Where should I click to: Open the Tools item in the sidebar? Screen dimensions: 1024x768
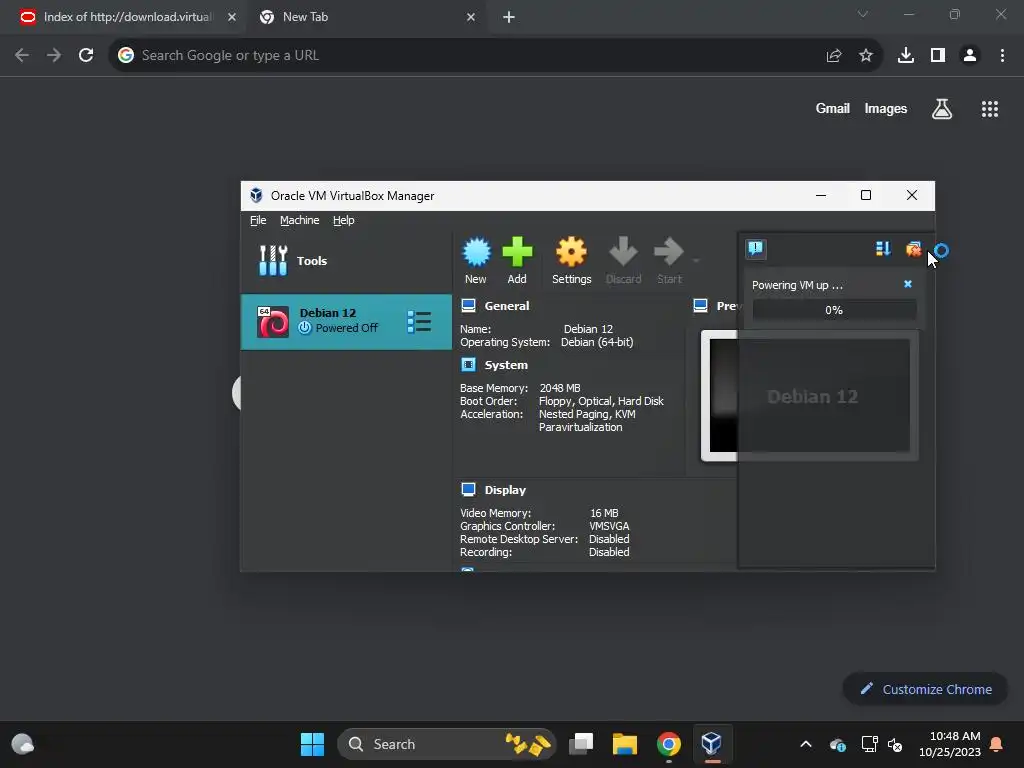tap(346, 261)
